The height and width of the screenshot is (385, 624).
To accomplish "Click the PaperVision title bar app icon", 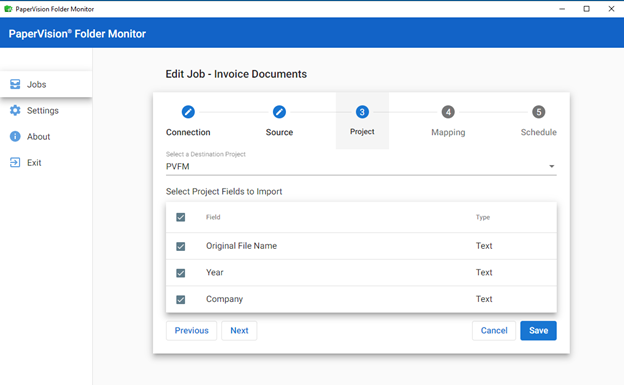I will 8,9.
